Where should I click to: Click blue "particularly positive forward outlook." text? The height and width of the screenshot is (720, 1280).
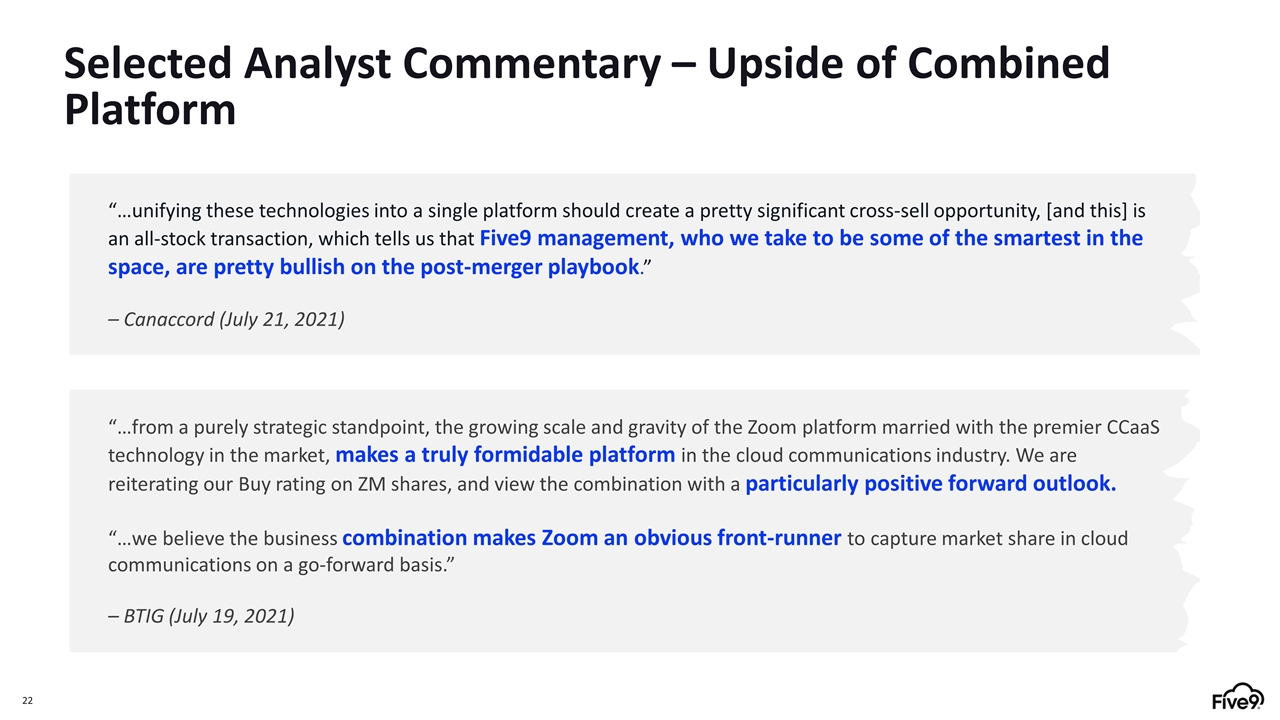pyautogui.click(x=930, y=484)
